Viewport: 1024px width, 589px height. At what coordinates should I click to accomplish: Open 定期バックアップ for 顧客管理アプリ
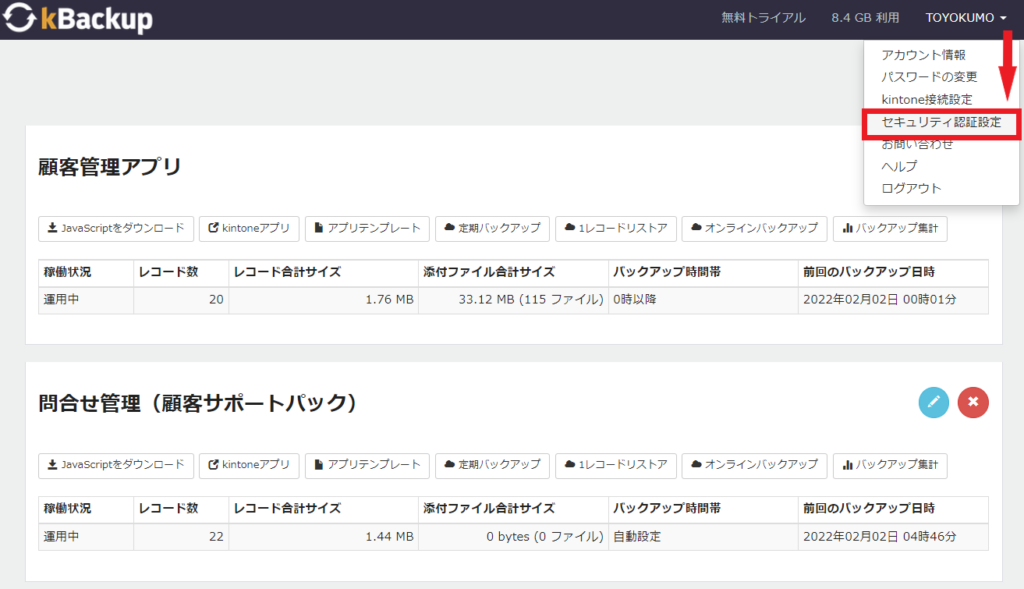(492, 229)
